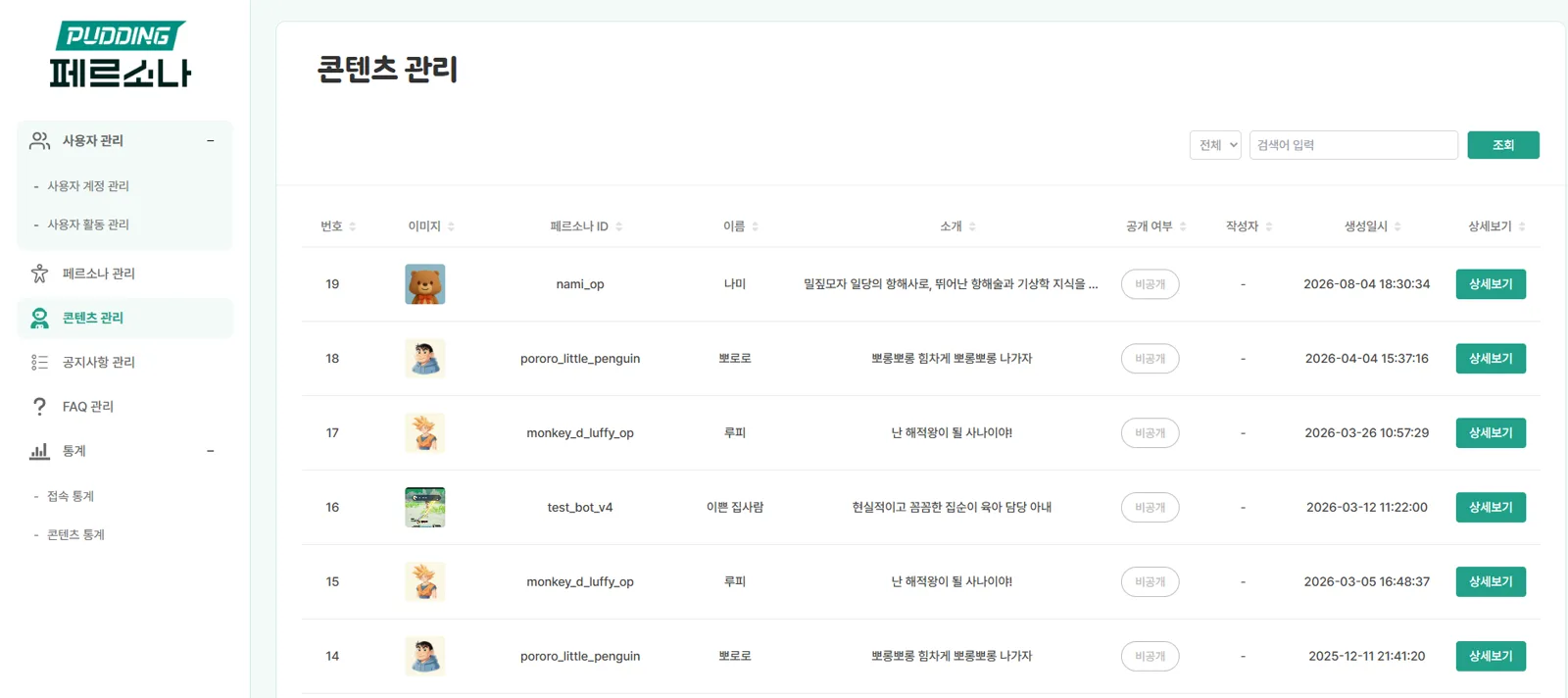Click intro 현실적이고 꼼꼼한 집순이 육아 담당 아내
Image resolution: width=1568 pixels, height=698 pixels.
click(x=952, y=508)
